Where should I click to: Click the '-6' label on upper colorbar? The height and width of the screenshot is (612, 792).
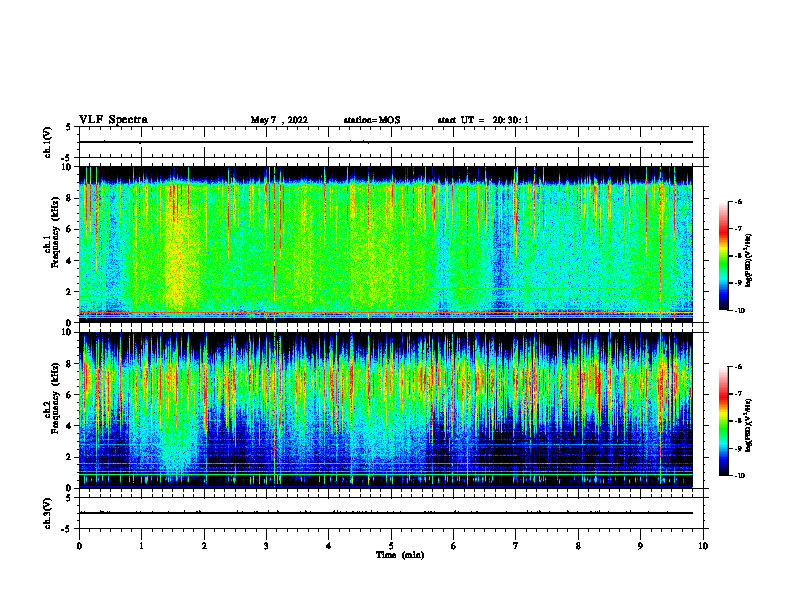tap(738, 201)
